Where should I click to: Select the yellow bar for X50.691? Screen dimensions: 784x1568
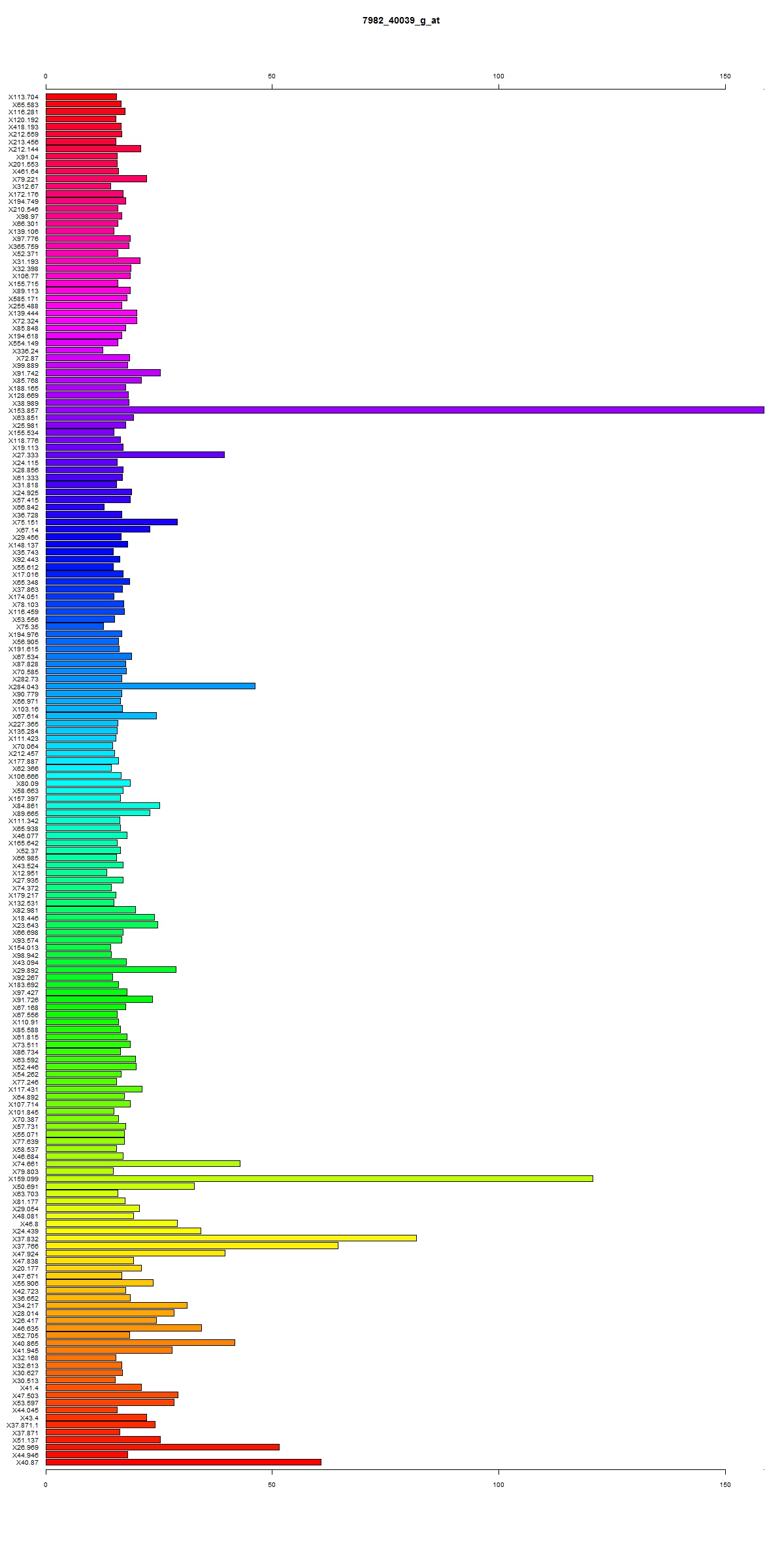click(x=120, y=1186)
